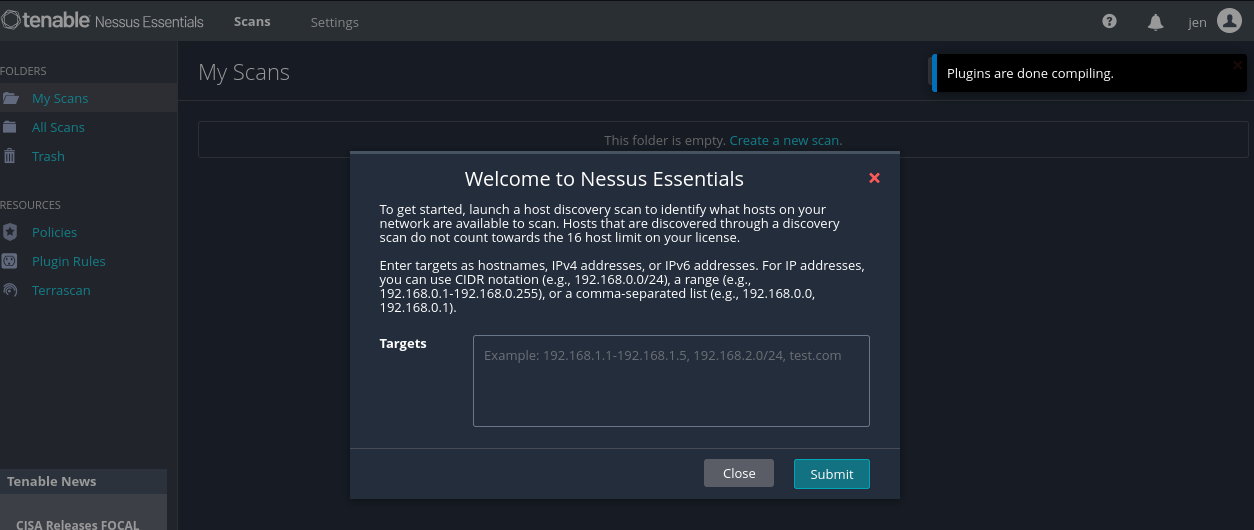Open the notifications bell icon
1254x530 pixels.
point(1156,21)
